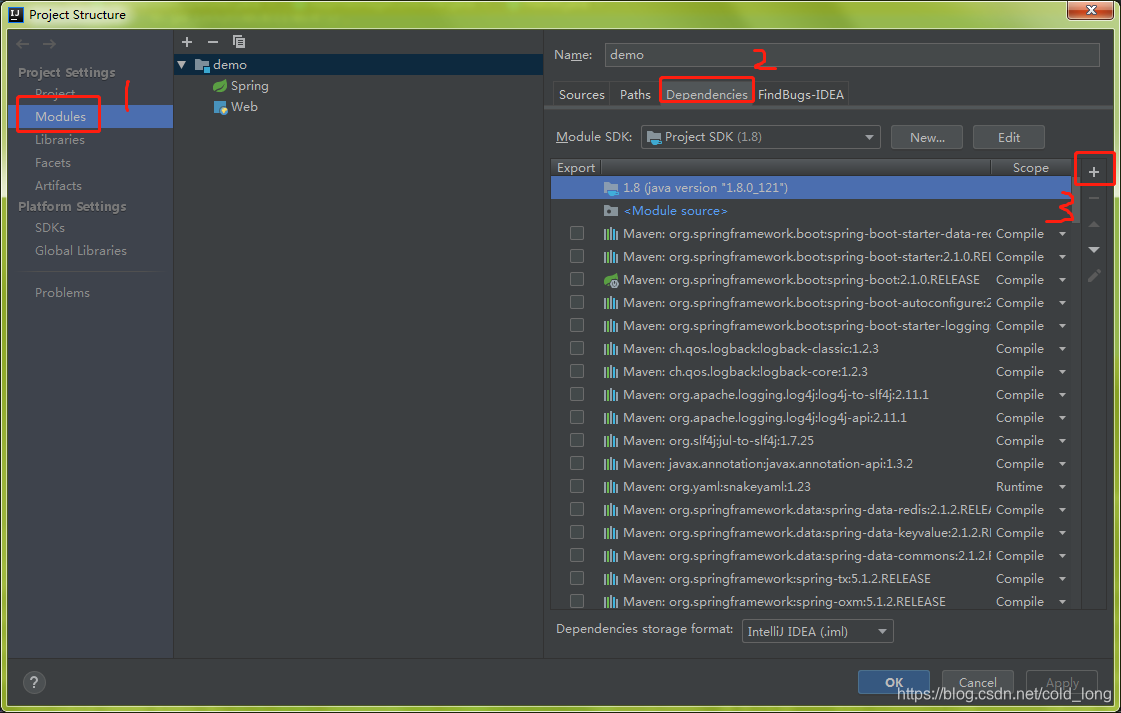The height and width of the screenshot is (713, 1121).
Task: Check export for spring-data-redis:2.1.2
Action: coord(577,509)
